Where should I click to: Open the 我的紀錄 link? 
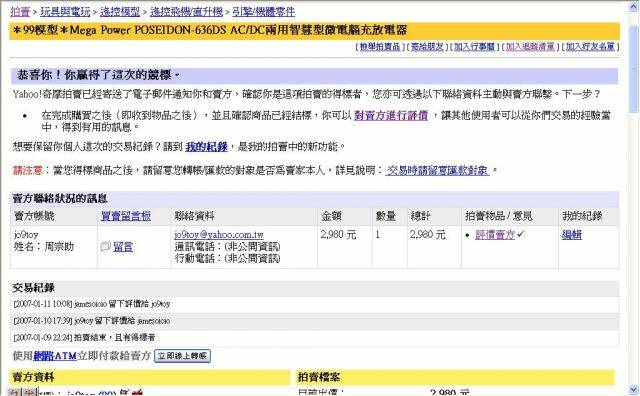[206, 147]
